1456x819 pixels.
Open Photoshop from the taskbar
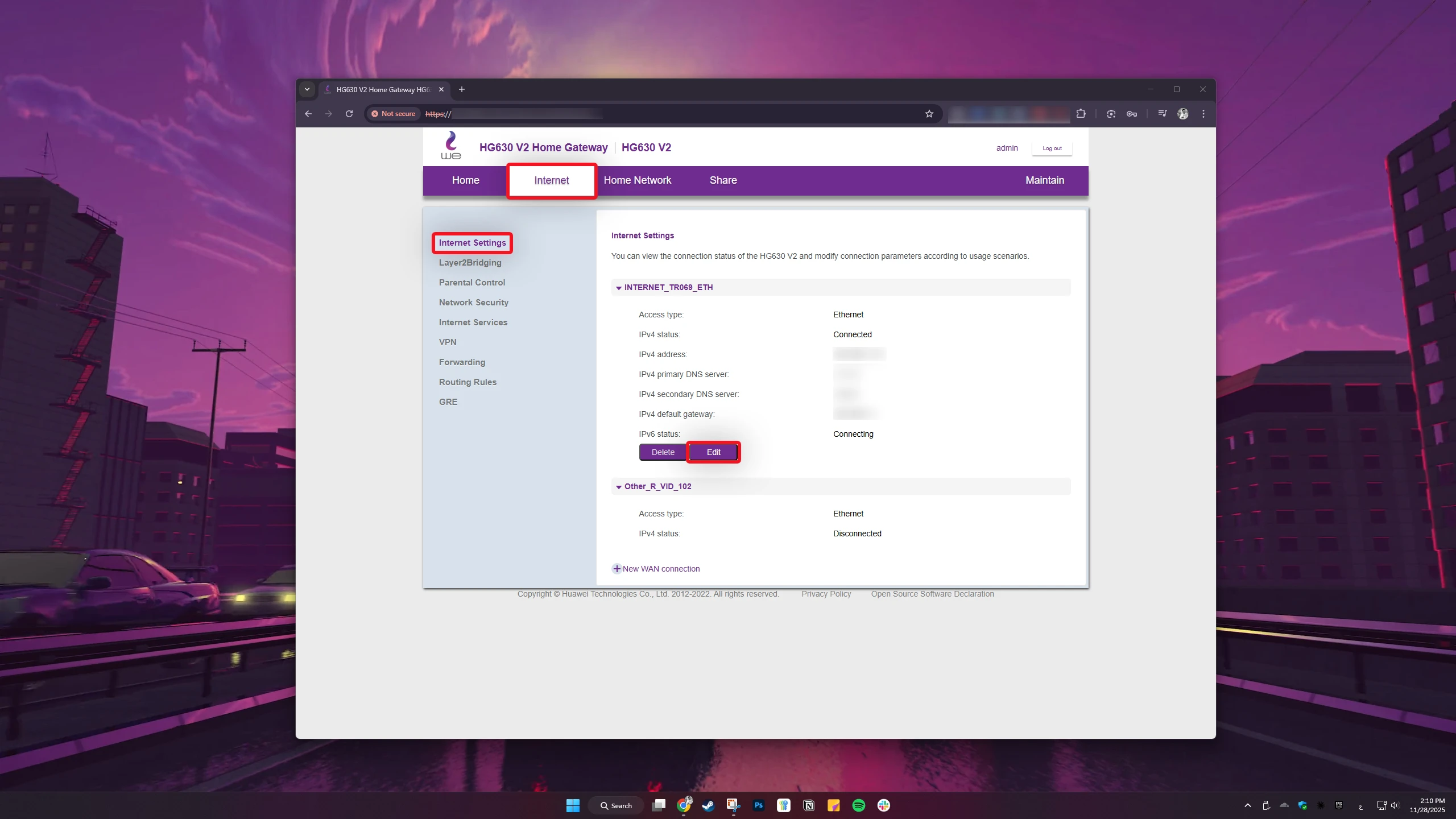click(x=758, y=805)
